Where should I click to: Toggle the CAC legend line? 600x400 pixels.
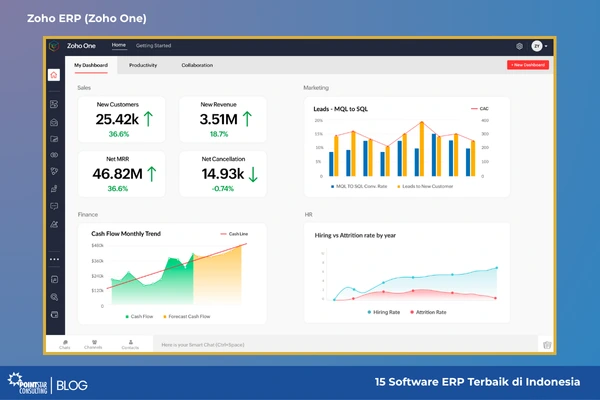(x=479, y=109)
